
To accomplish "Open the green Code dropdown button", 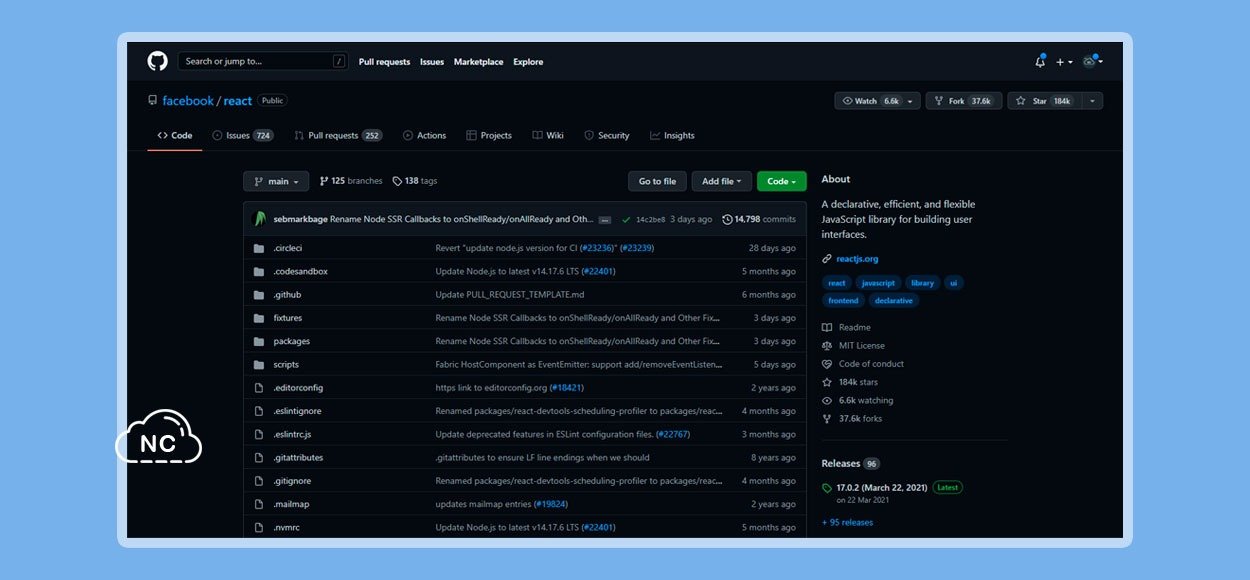I will pyautogui.click(x=782, y=181).
